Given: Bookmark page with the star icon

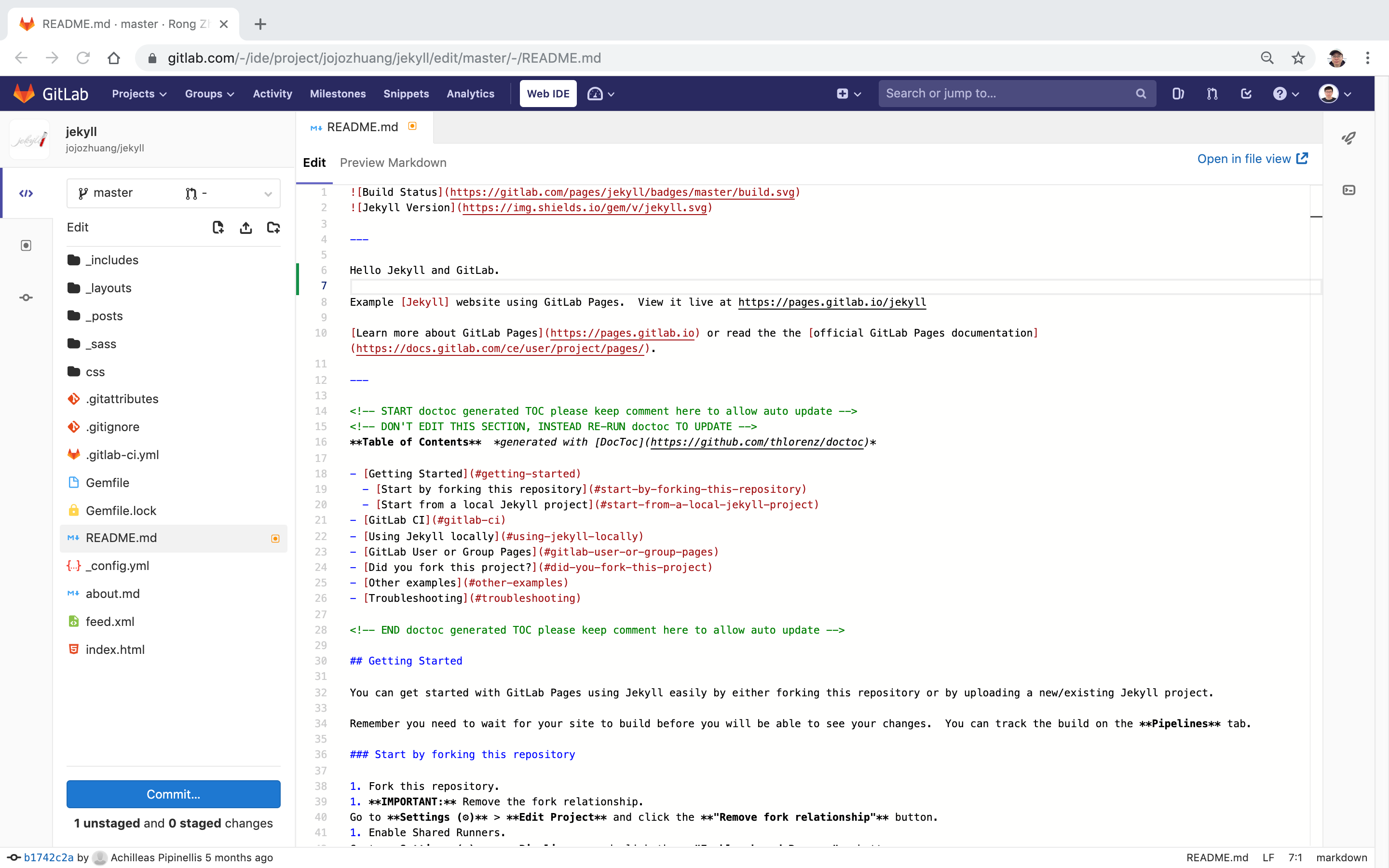Looking at the screenshot, I should (1298, 58).
